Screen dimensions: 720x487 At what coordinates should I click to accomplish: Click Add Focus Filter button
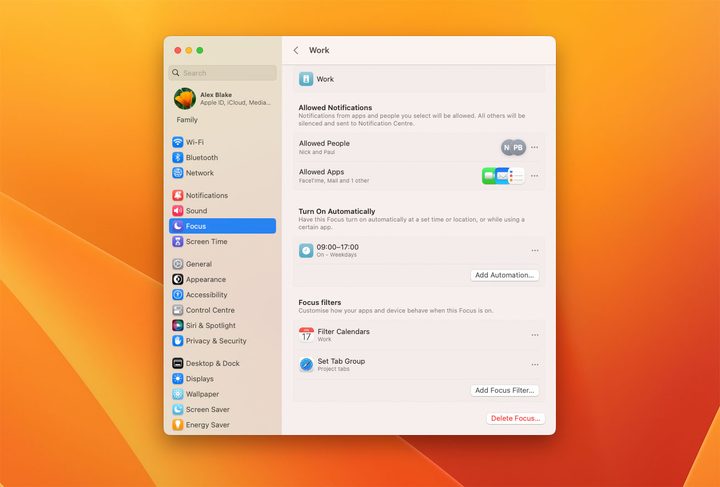(x=505, y=390)
